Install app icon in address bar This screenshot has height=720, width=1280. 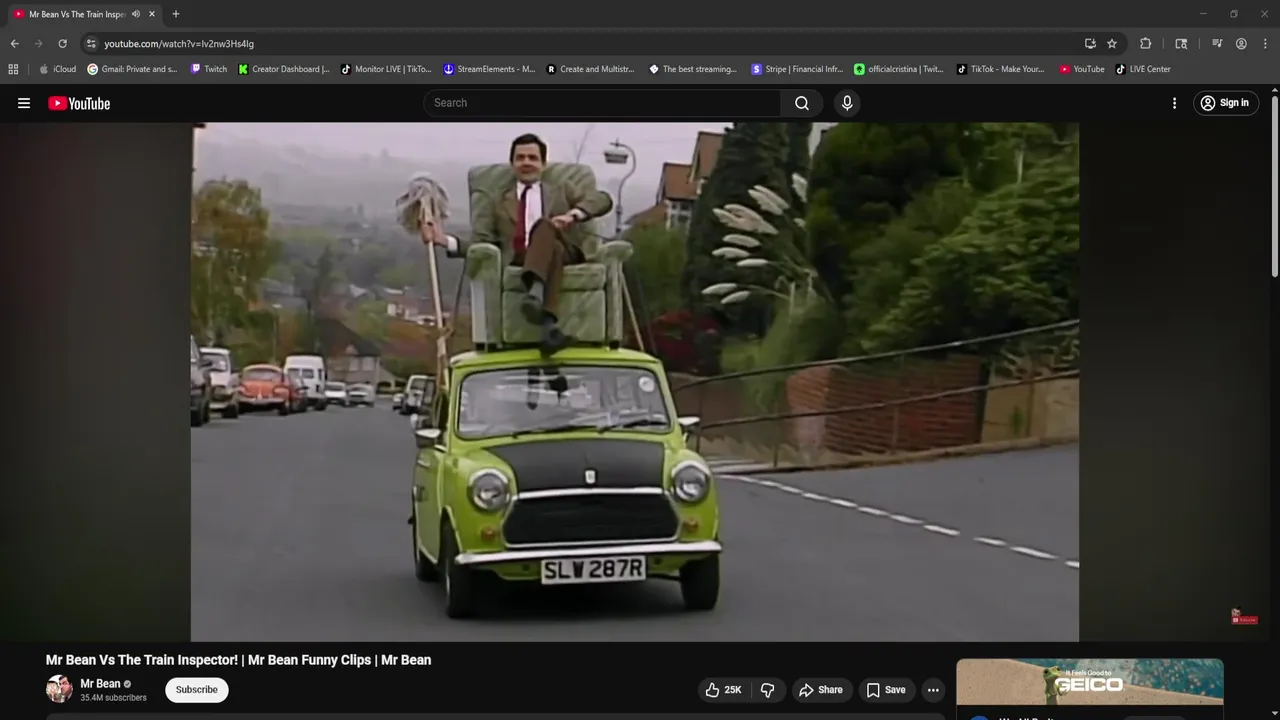[x=1090, y=44]
